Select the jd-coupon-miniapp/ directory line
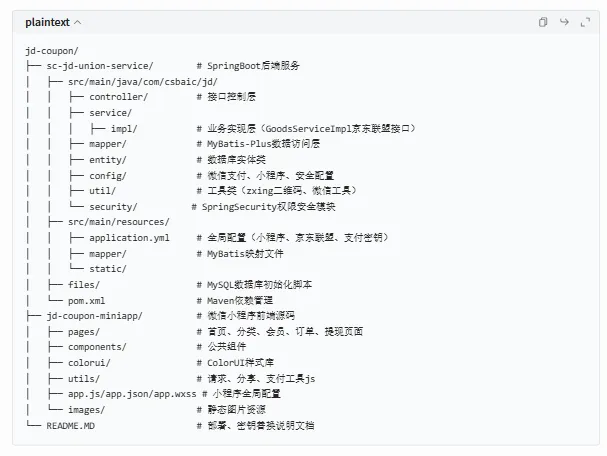 click(94, 316)
